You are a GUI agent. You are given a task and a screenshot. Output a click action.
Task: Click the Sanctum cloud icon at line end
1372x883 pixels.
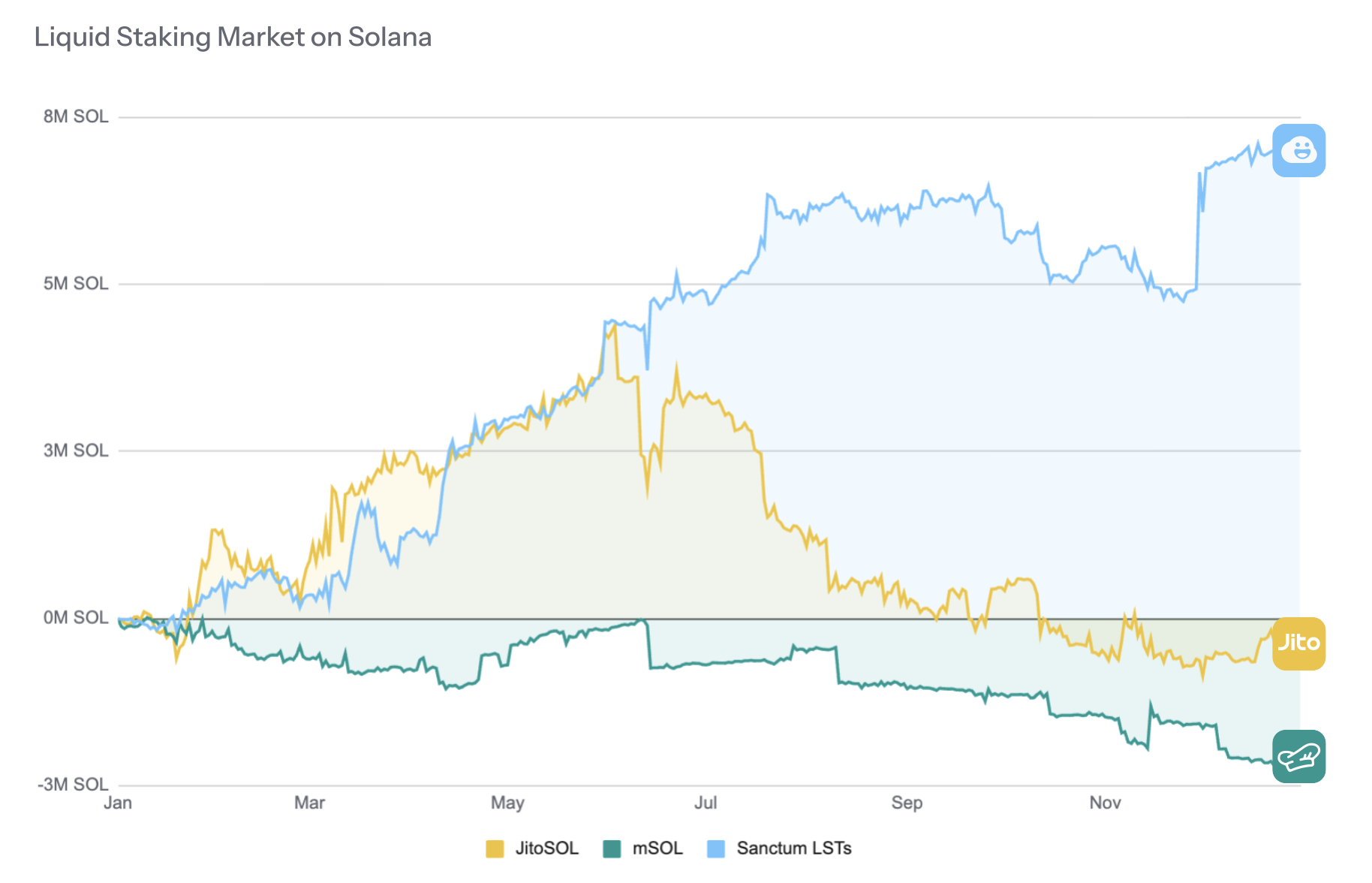click(1298, 150)
